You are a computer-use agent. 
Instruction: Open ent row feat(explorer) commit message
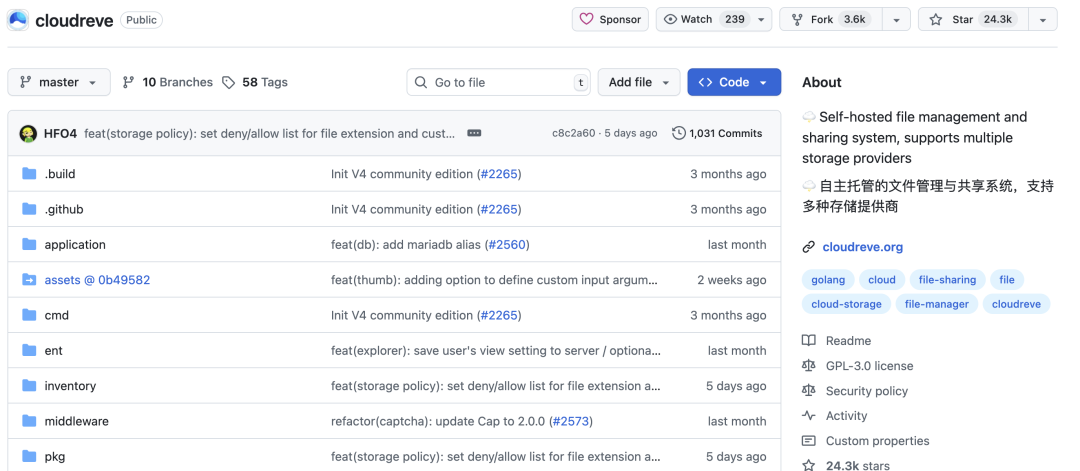click(x=496, y=350)
